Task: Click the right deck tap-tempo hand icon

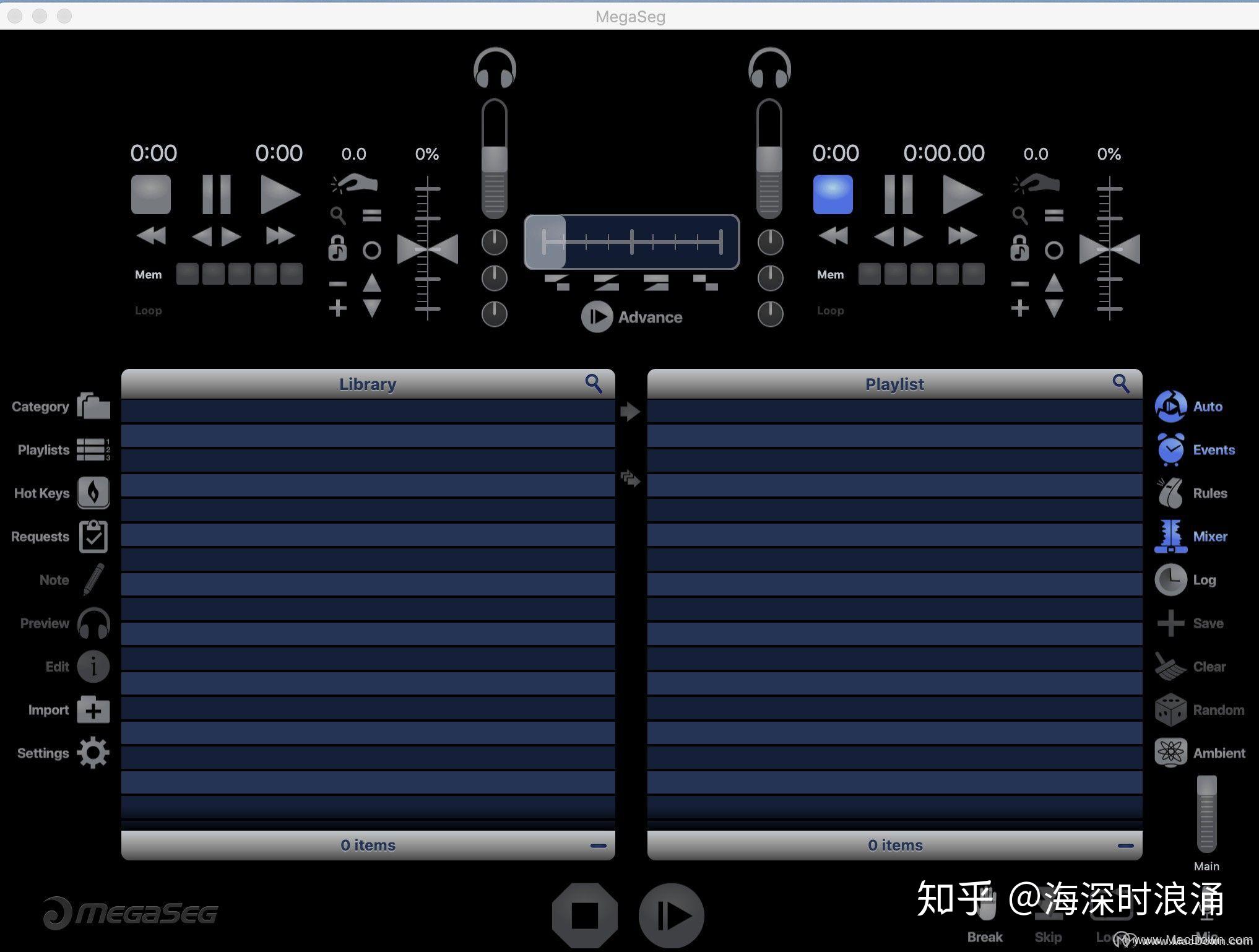Action: click(x=1036, y=183)
